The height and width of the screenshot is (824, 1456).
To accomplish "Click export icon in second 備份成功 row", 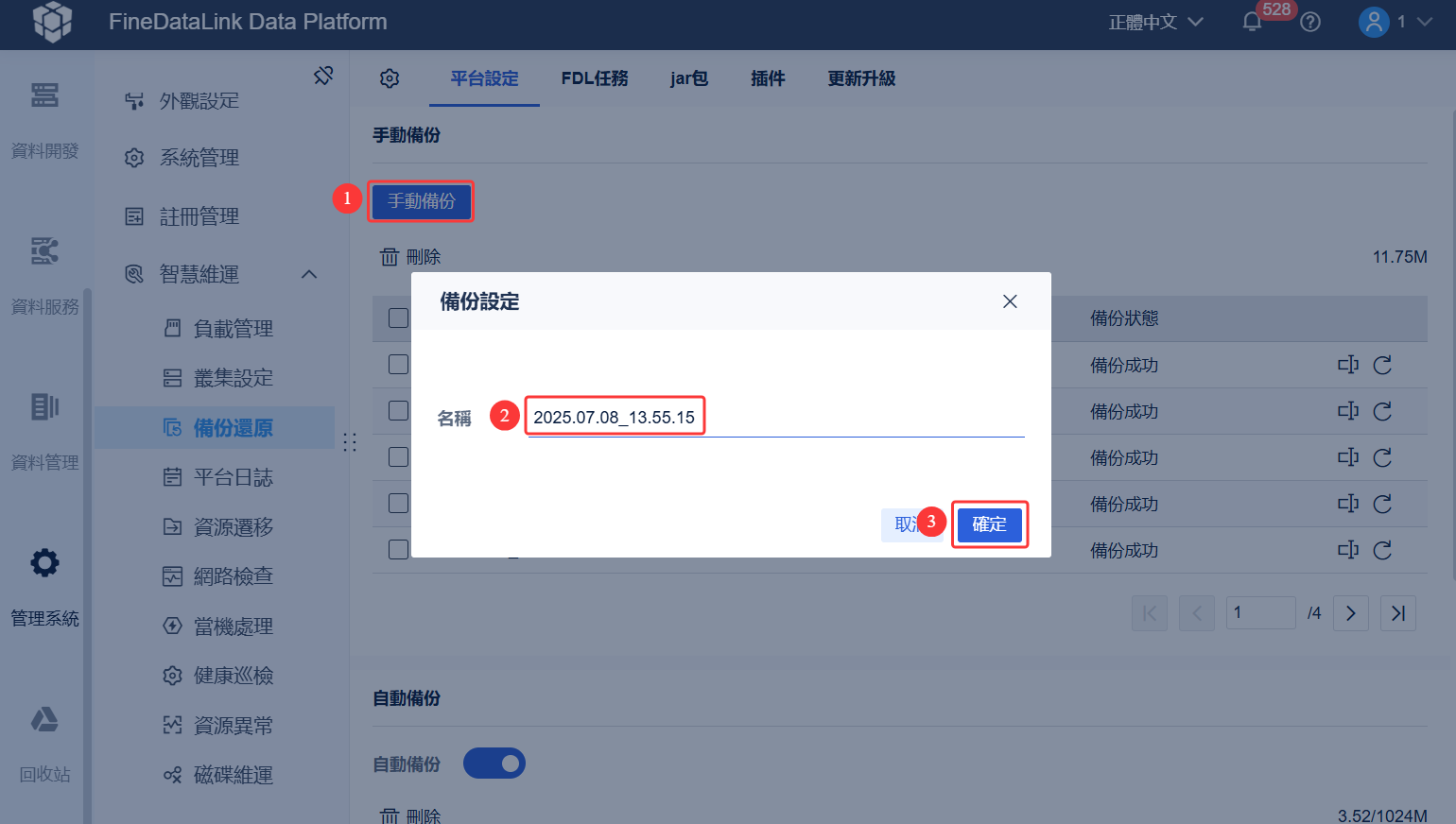I will pos(1348,411).
